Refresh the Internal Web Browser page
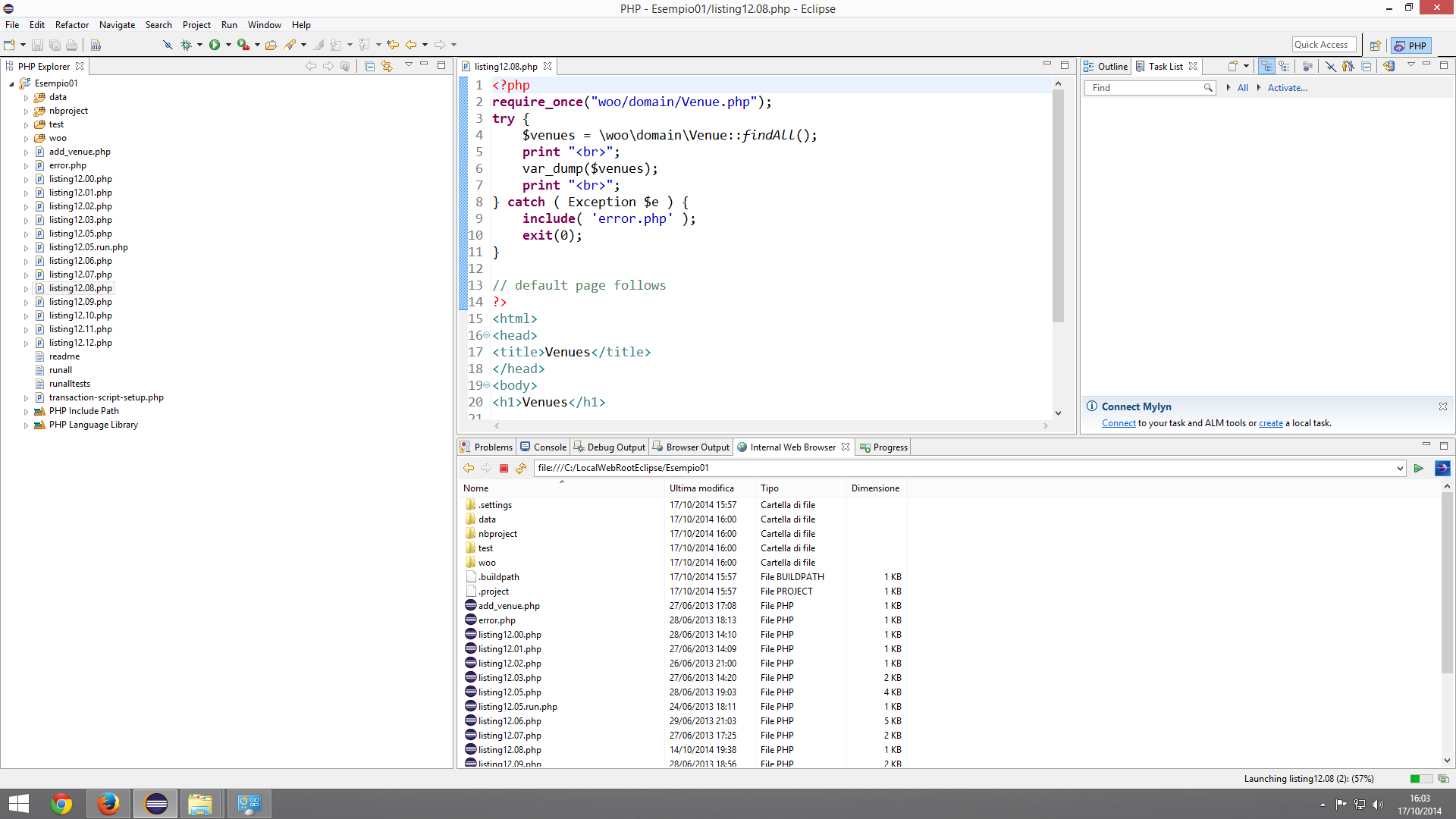 pyautogui.click(x=521, y=469)
